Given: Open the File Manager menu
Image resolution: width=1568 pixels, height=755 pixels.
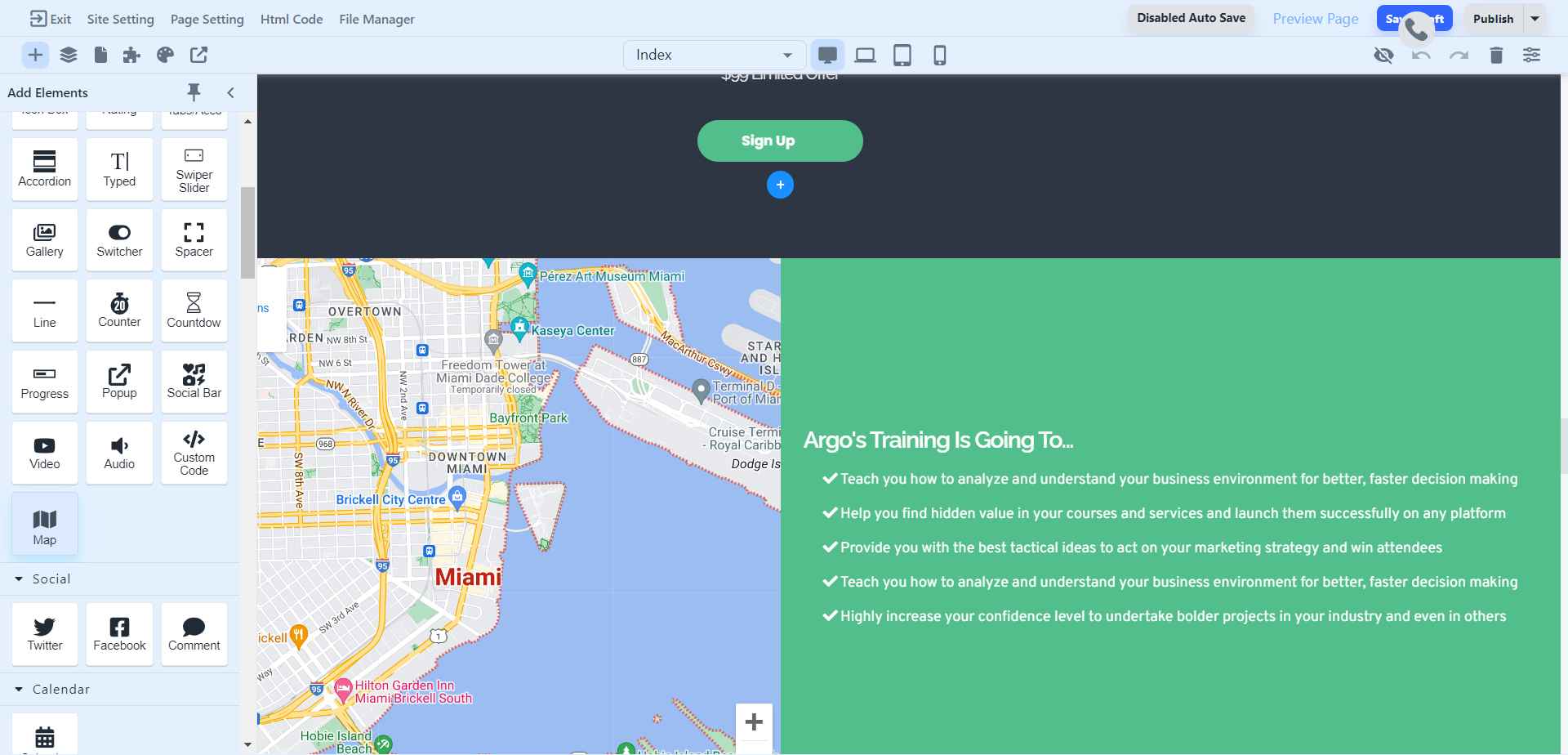Looking at the screenshot, I should click(x=376, y=19).
